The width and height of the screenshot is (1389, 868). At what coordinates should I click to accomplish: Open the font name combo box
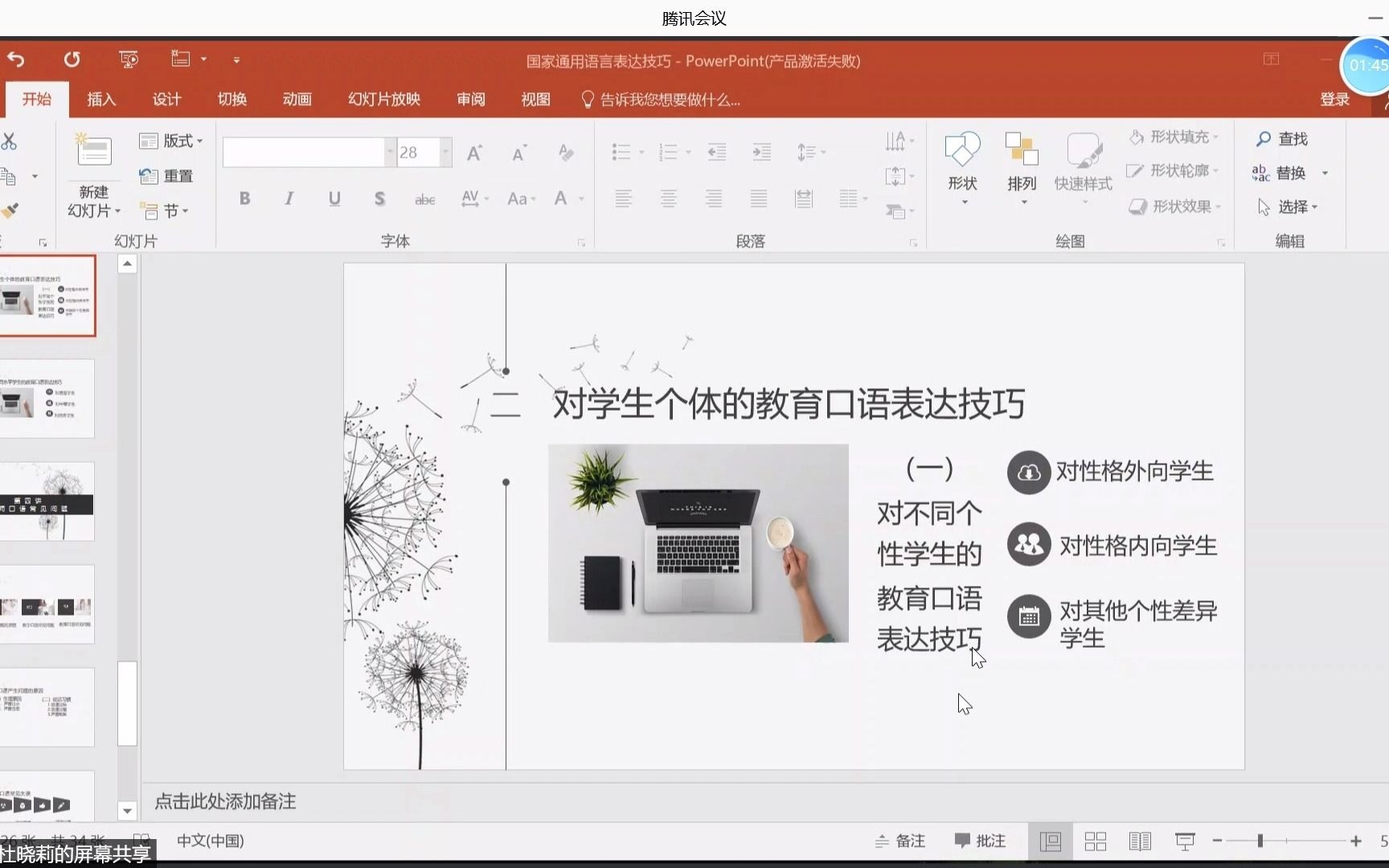click(x=309, y=152)
